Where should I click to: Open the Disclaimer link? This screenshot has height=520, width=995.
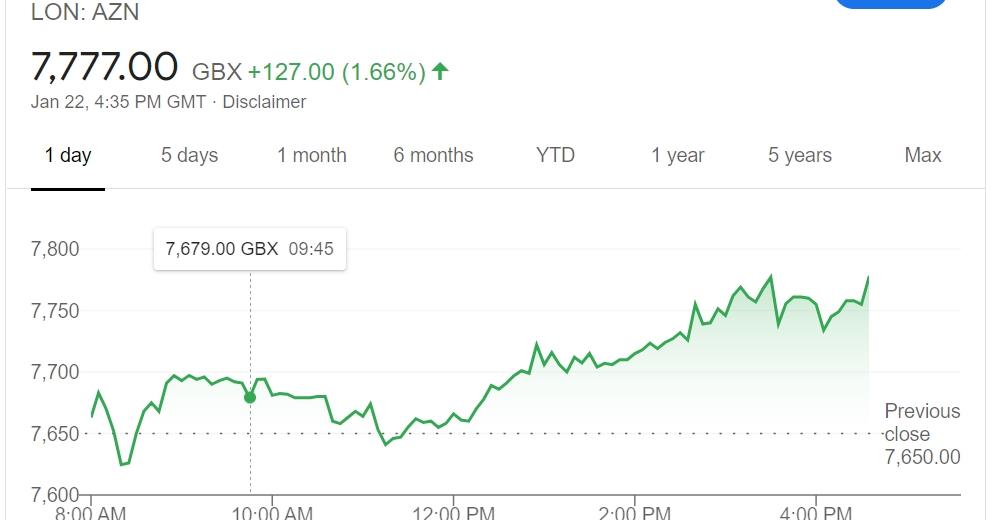click(264, 102)
